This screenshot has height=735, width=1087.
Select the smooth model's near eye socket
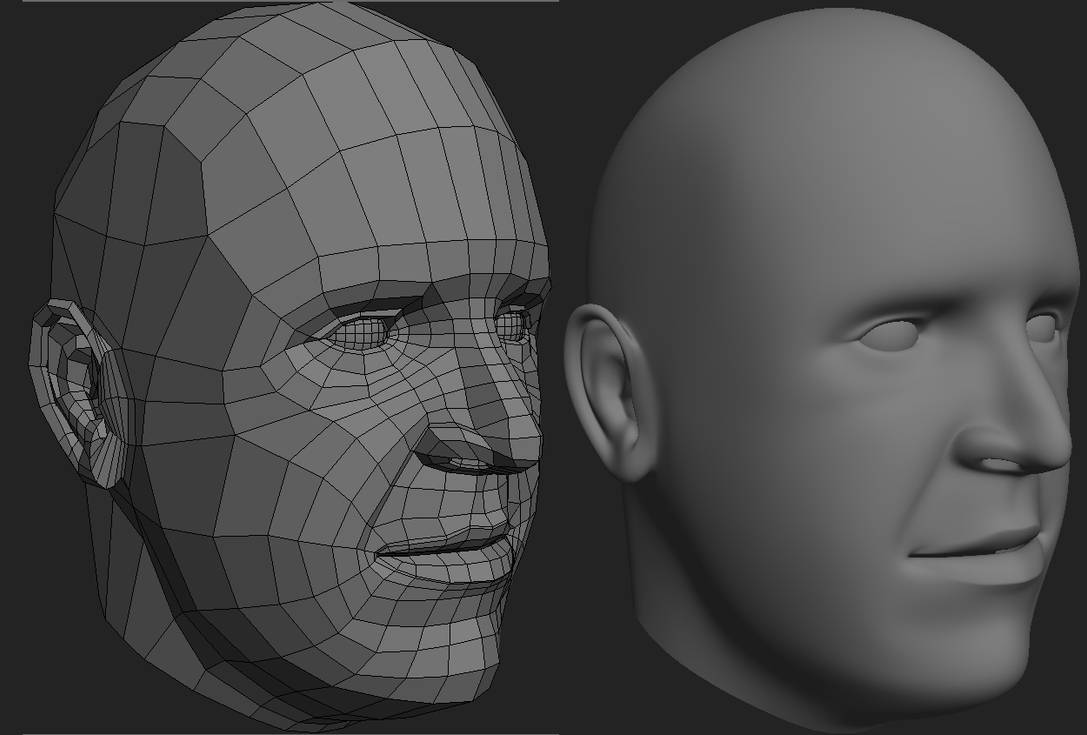pyautogui.click(x=892, y=334)
